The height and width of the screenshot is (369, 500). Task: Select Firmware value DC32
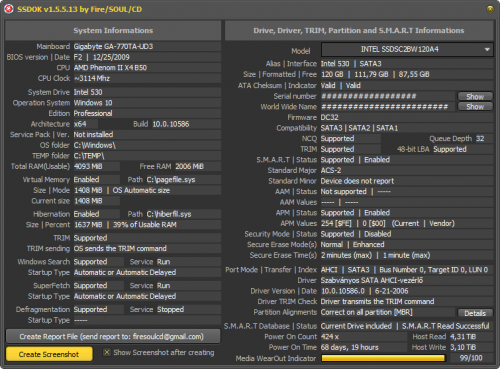[330, 117]
